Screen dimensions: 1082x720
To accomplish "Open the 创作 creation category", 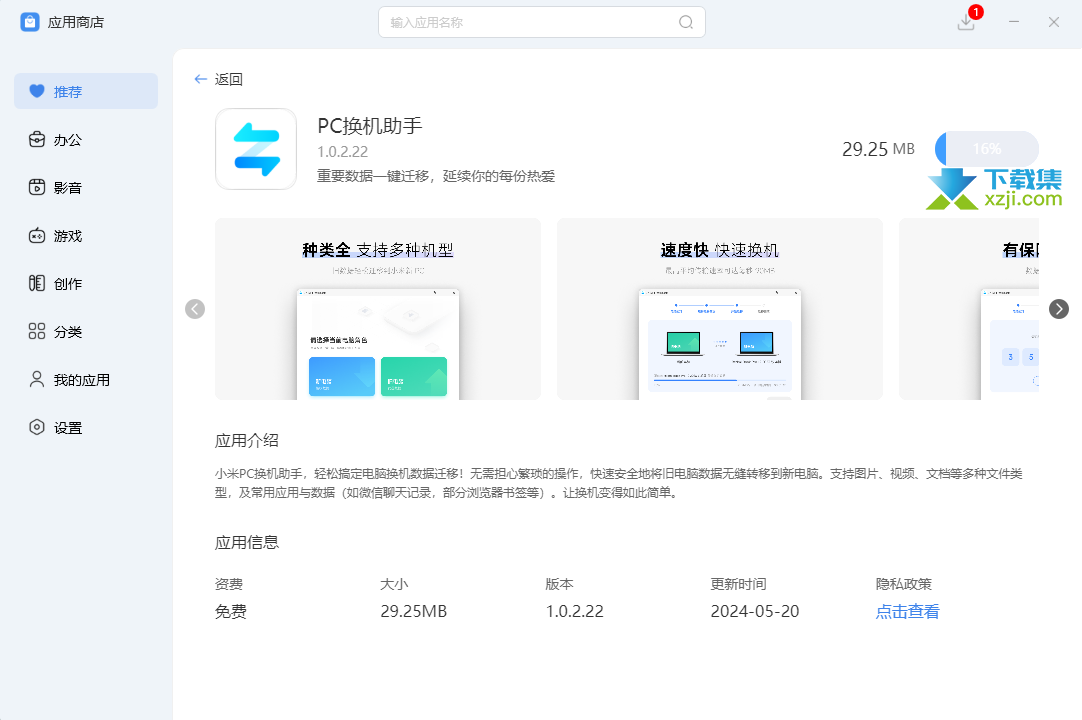I will click(x=86, y=283).
